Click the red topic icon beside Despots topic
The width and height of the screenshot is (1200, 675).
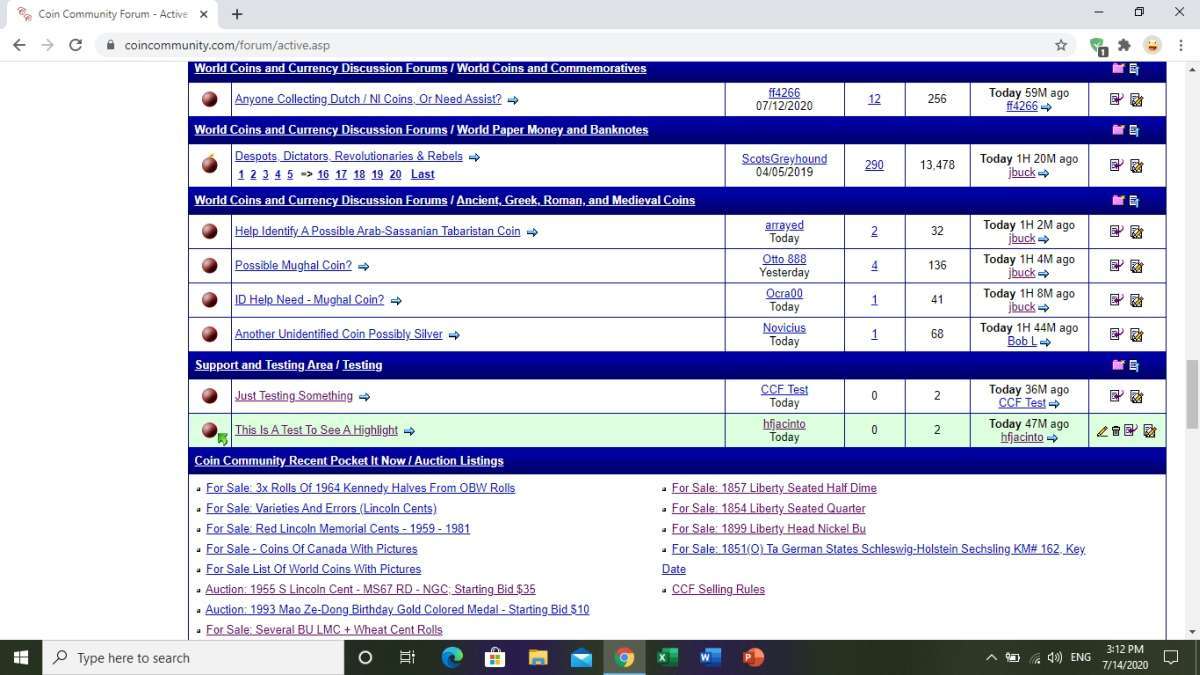pos(210,164)
